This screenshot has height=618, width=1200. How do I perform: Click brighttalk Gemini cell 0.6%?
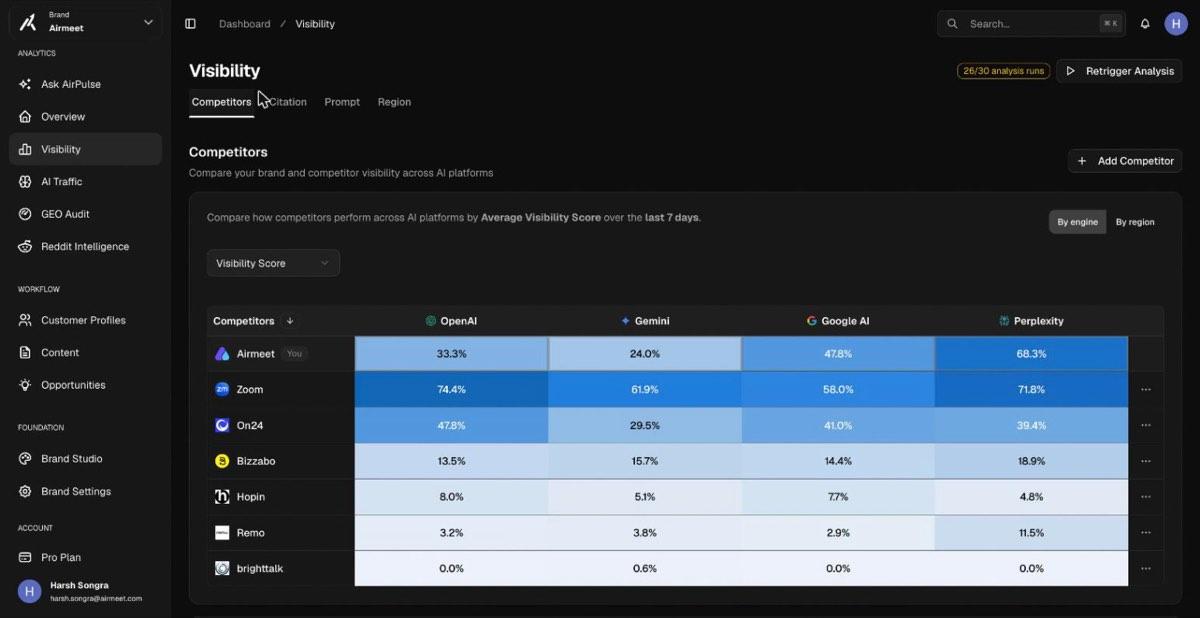click(645, 568)
